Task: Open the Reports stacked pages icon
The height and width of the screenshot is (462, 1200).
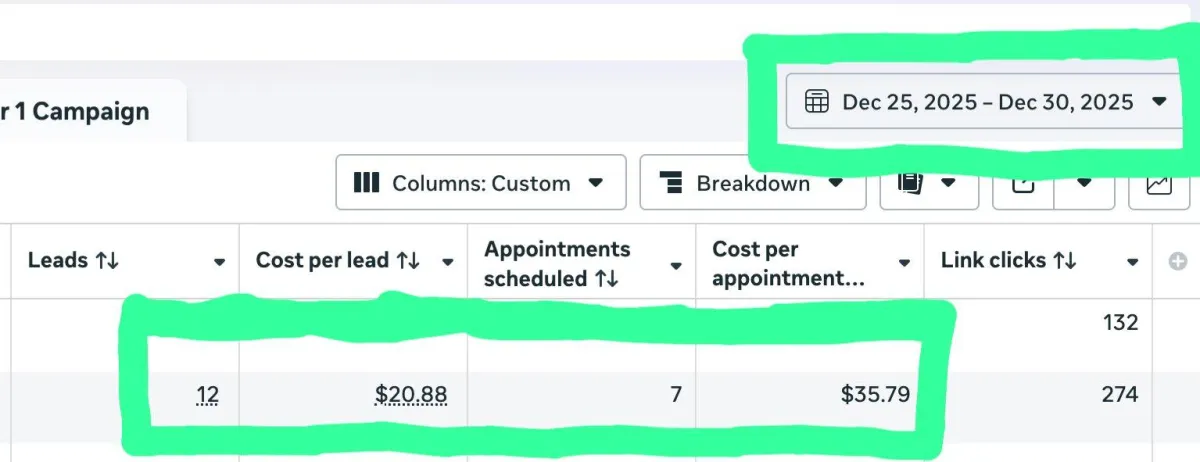Action: coord(909,183)
